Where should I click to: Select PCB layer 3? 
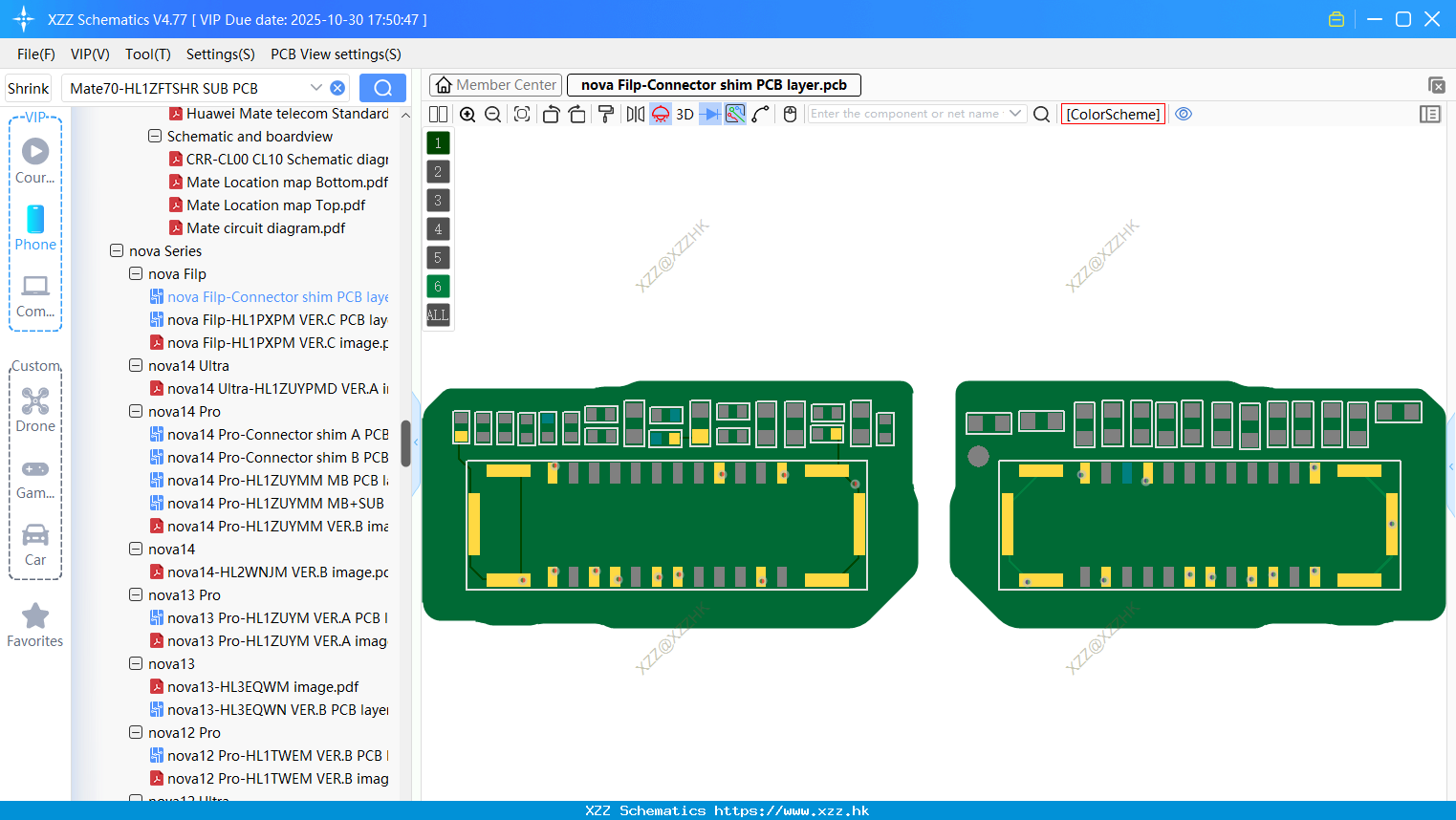coord(438,201)
